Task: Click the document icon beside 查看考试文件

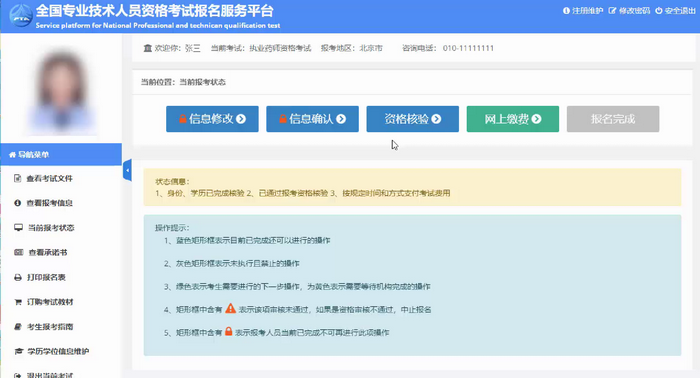Action: [17, 179]
